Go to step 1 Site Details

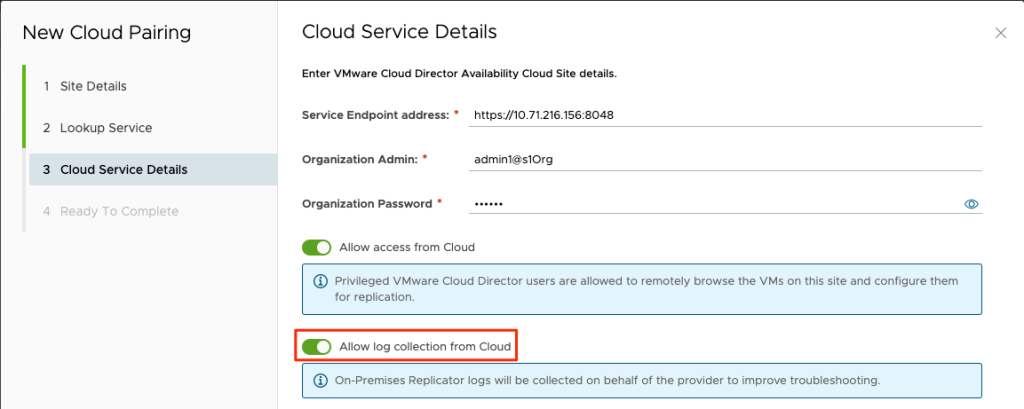coord(92,86)
